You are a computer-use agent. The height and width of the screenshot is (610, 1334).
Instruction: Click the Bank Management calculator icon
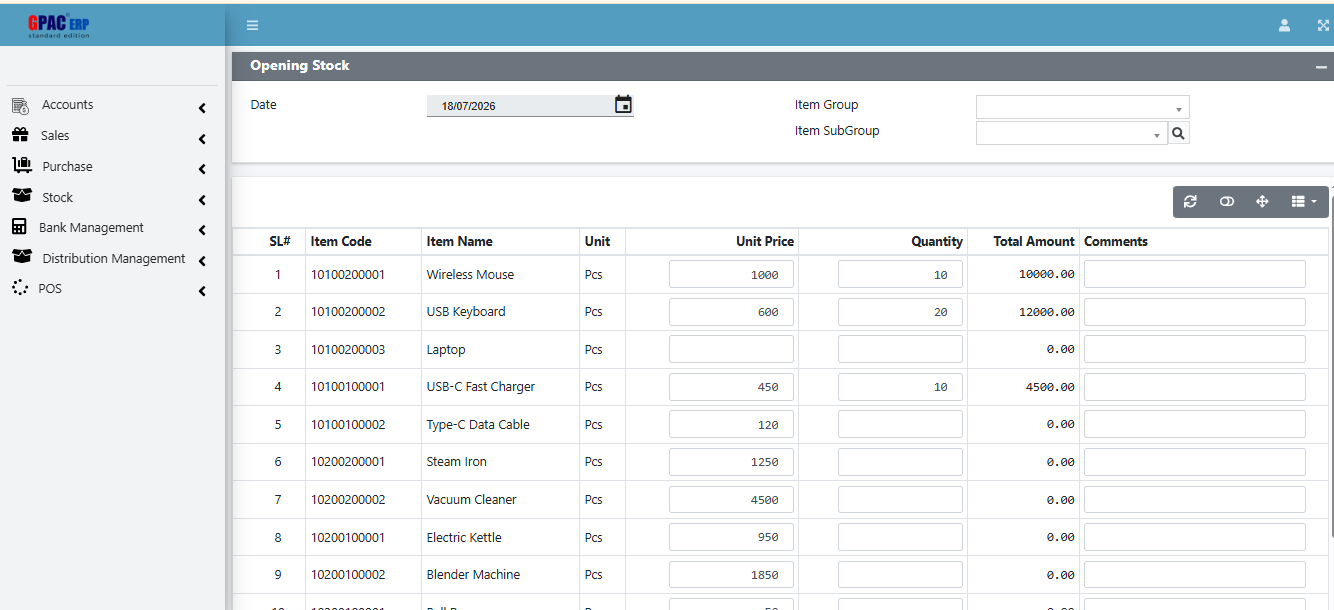(x=19, y=227)
